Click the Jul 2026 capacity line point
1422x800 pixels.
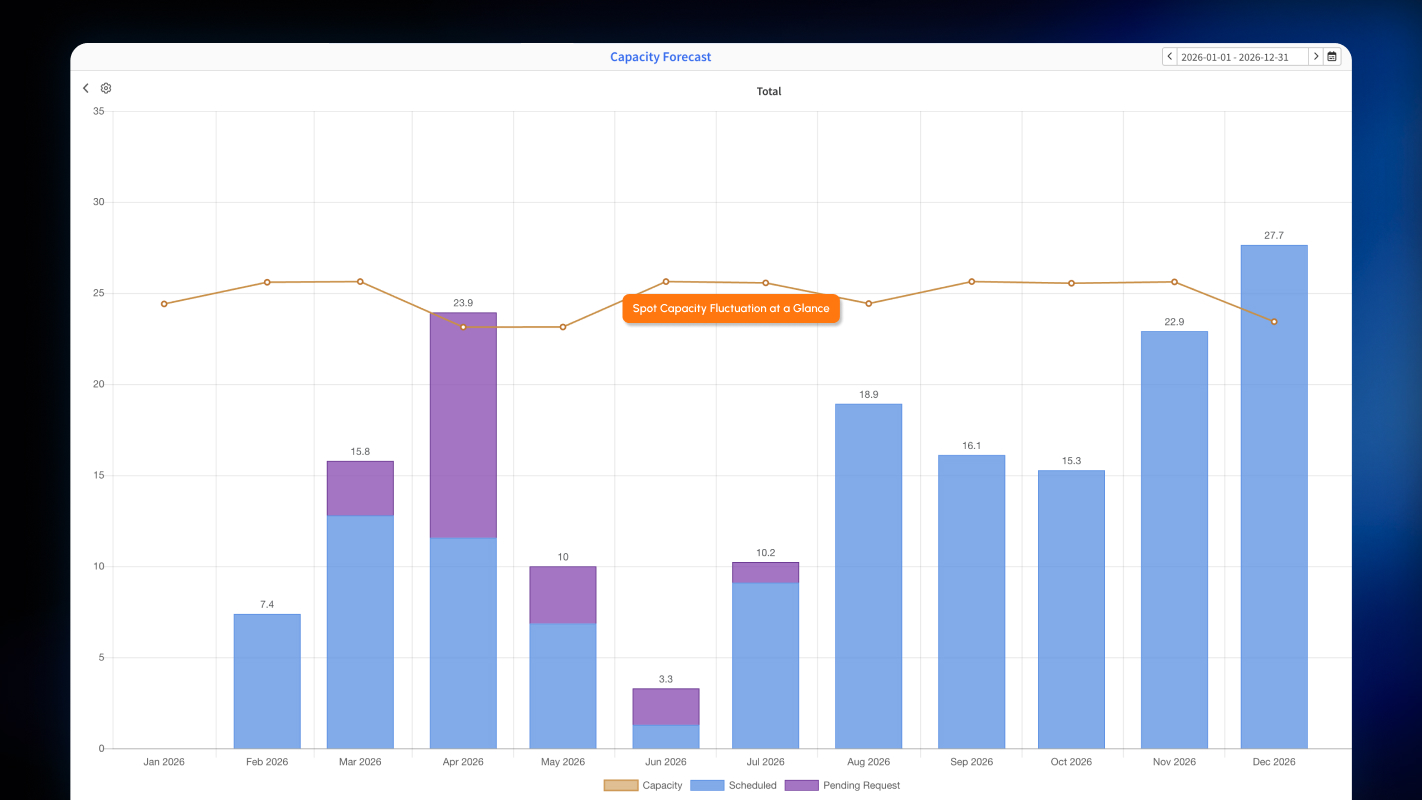766,283
